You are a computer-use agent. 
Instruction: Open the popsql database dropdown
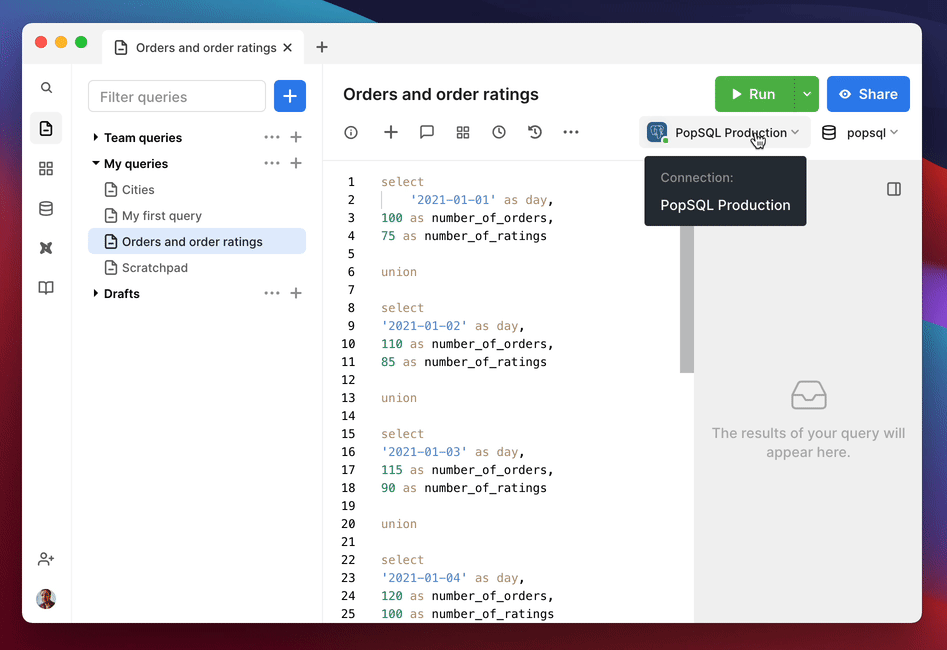tap(861, 133)
